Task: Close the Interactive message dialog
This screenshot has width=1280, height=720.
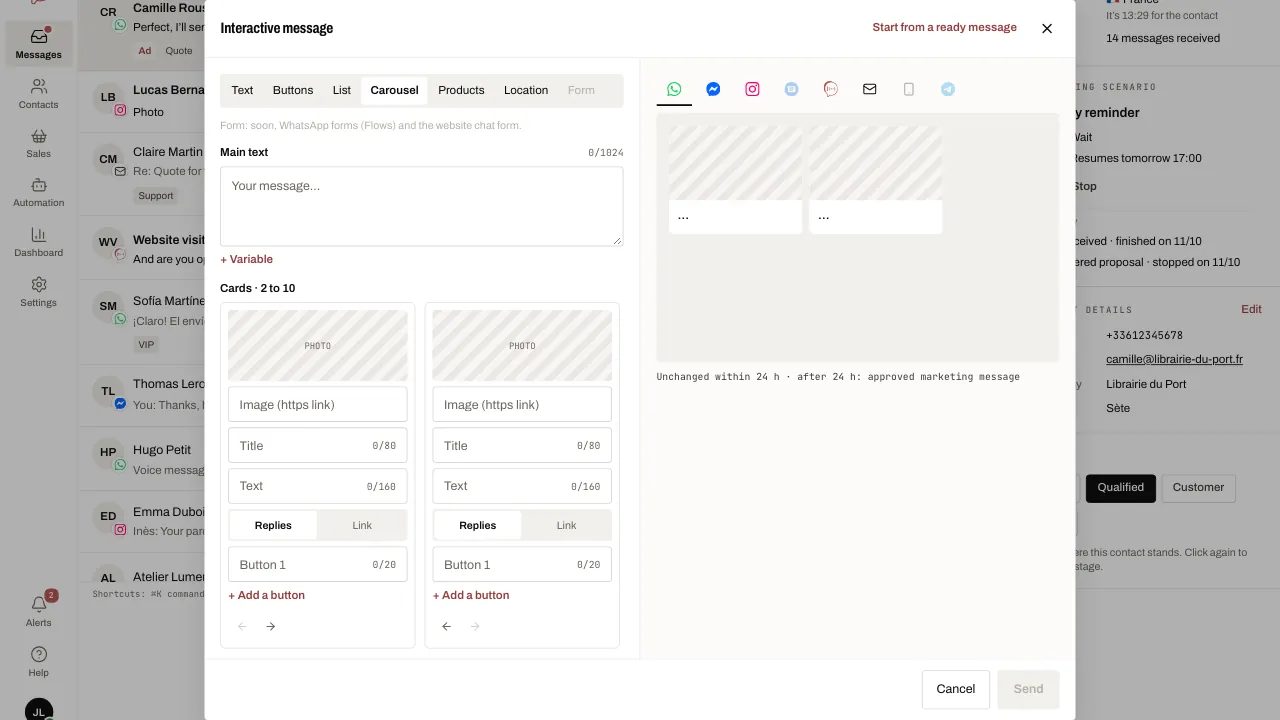Action: tap(1047, 28)
